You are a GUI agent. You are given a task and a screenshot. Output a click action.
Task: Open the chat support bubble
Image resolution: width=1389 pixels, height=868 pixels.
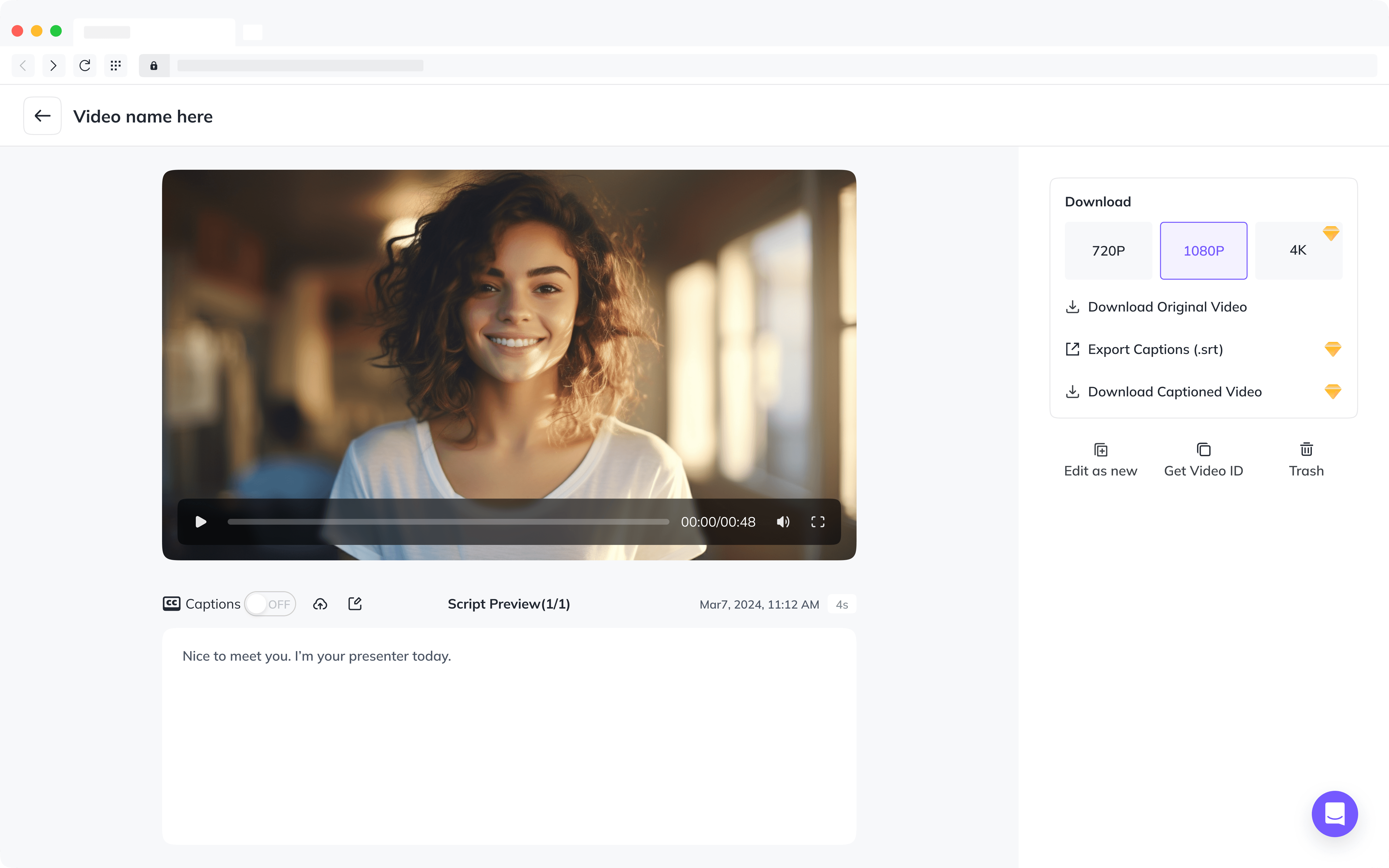pyautogui.click(x=1335, y=814)
